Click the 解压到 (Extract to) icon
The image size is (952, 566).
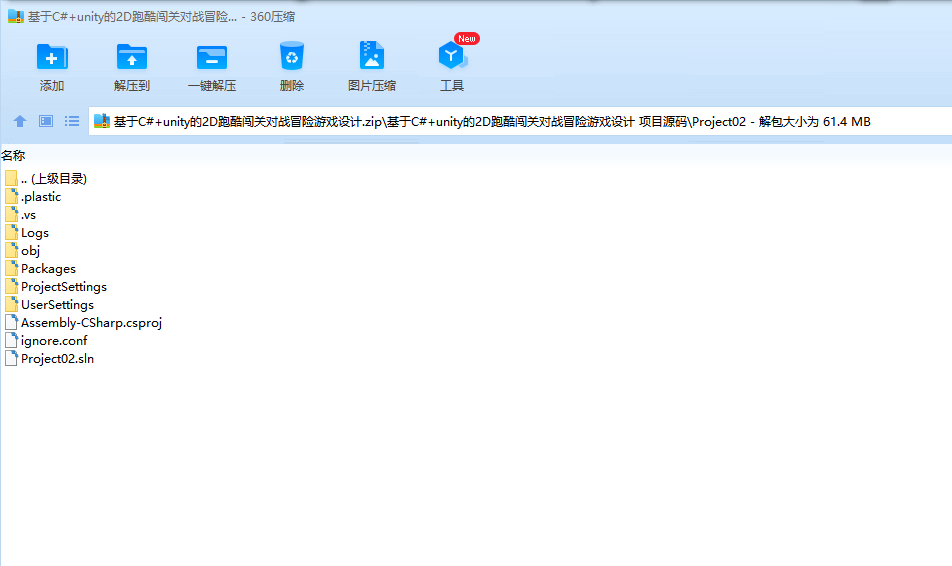[x=132, y=57]
